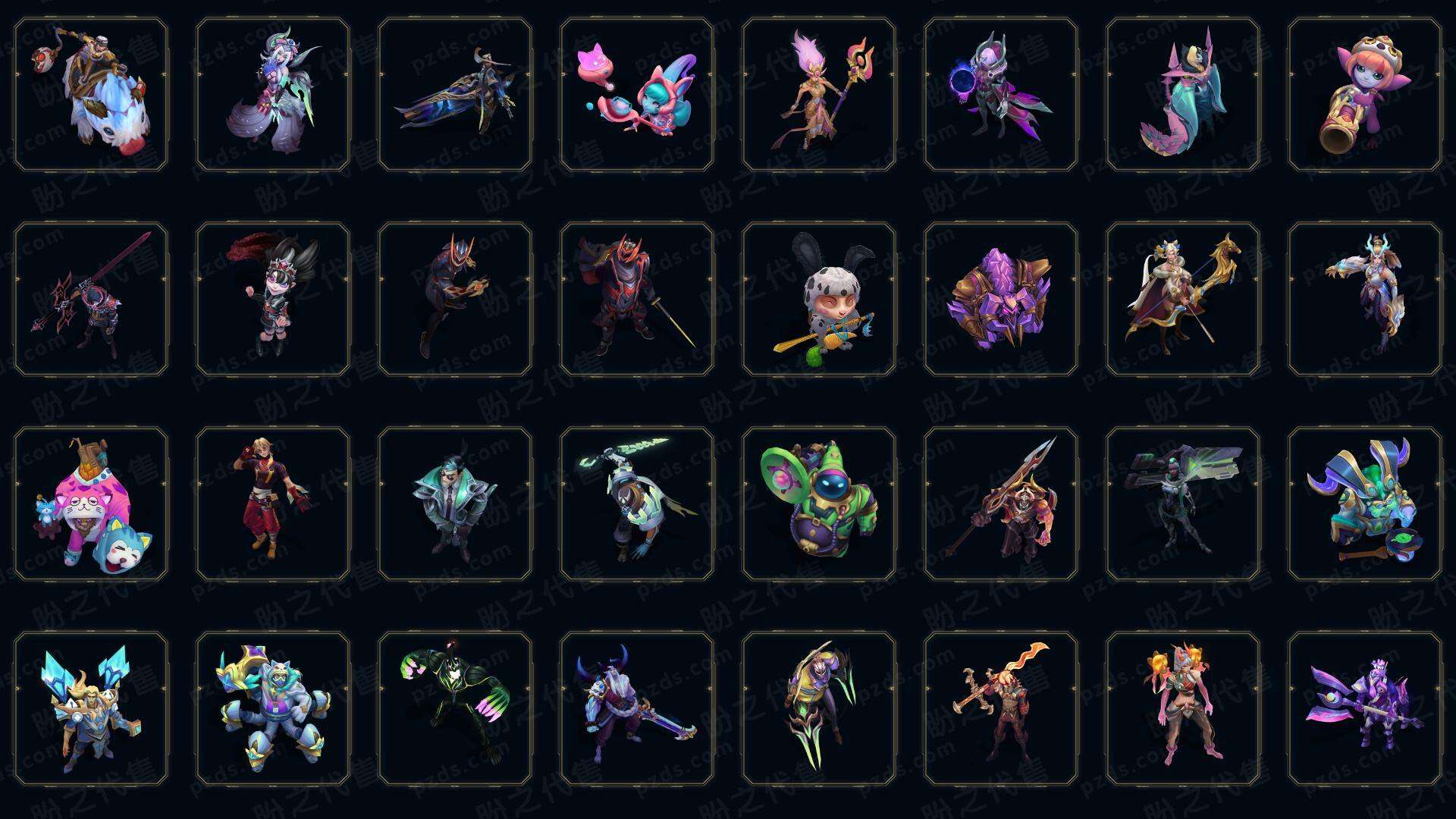The image size is (1456, 819).
Task: Pick the teal-suited man with glasses tile
Action: tap(455, 504)
